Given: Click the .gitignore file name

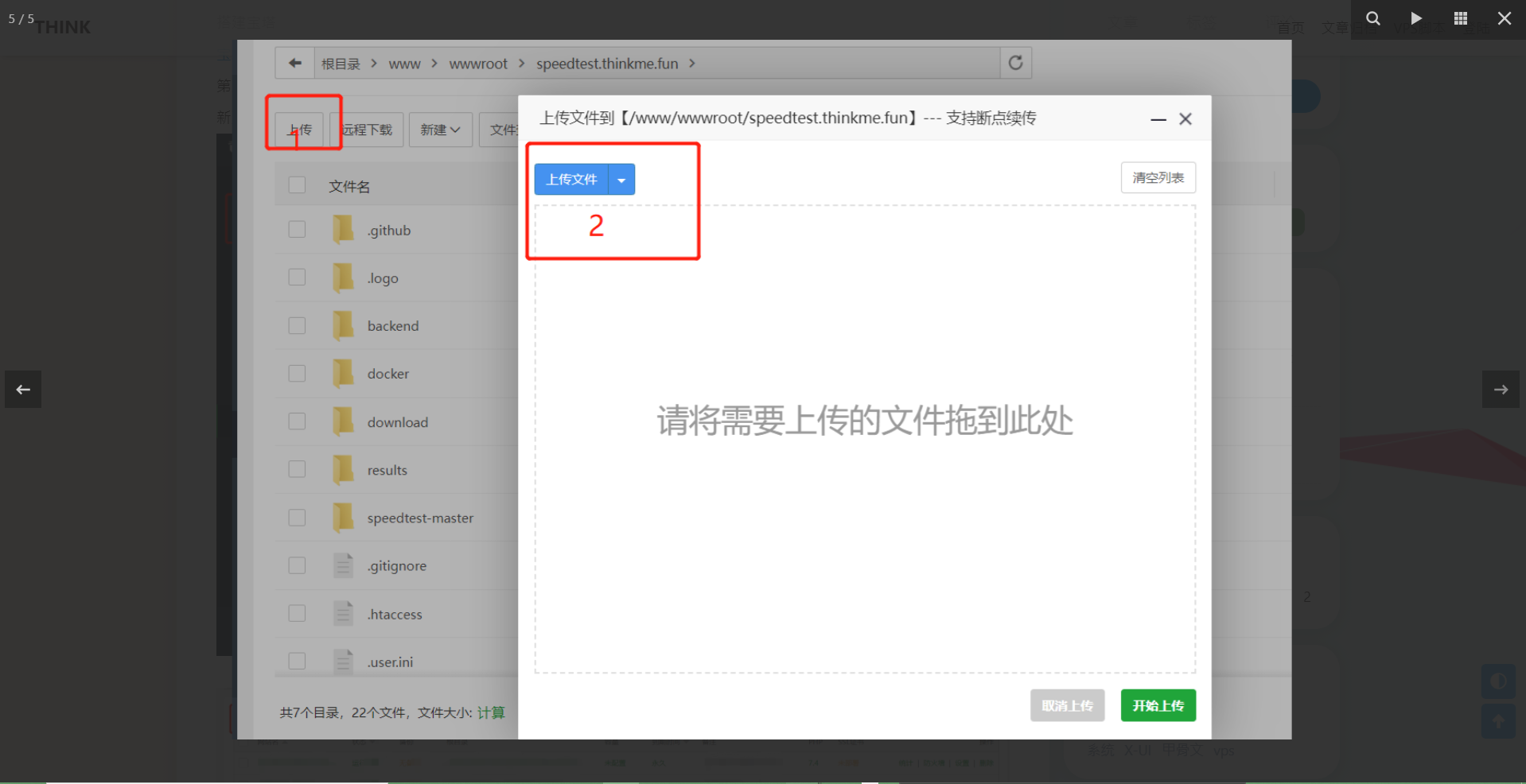Looking at the screenshot, I should 397,566.
